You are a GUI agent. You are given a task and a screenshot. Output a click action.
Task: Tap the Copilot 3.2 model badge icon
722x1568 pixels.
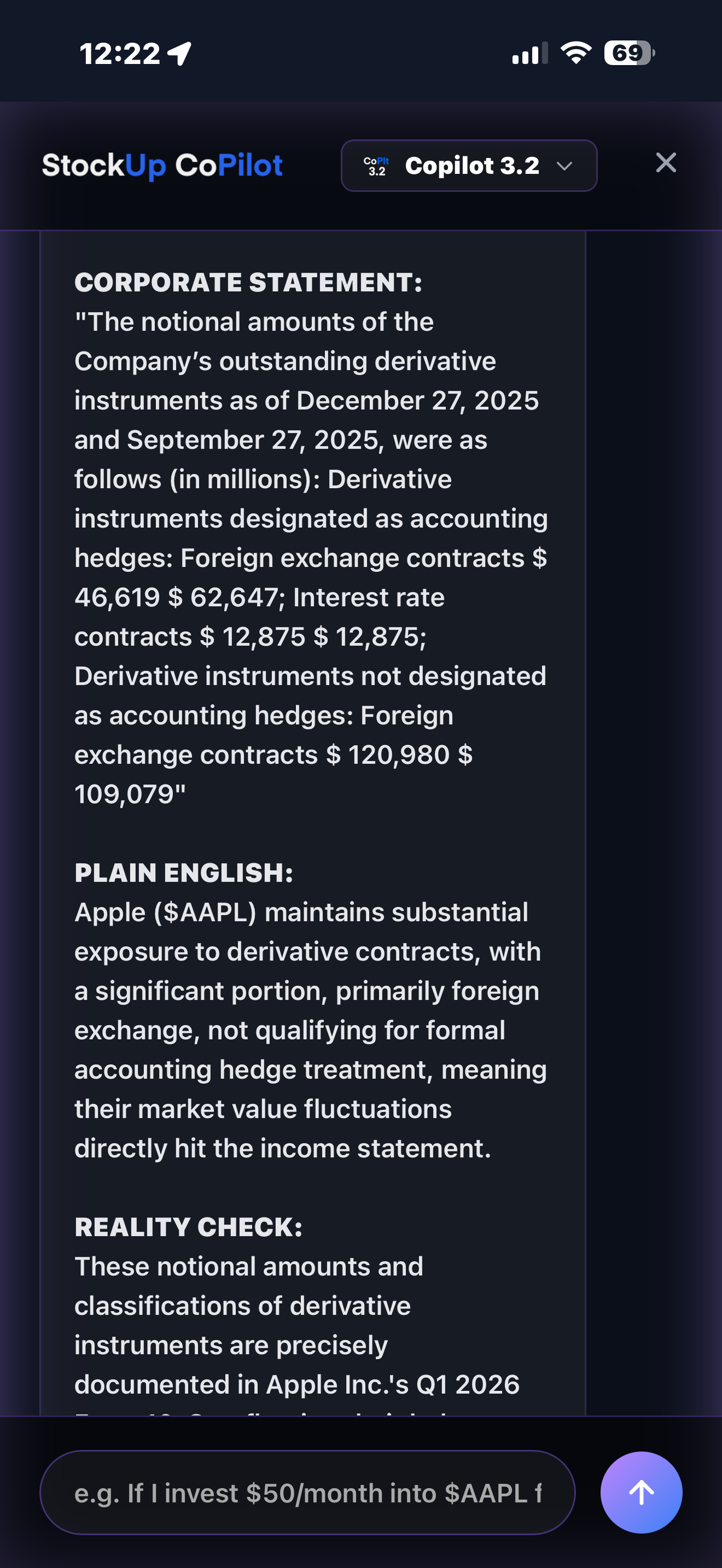(376, 165)
